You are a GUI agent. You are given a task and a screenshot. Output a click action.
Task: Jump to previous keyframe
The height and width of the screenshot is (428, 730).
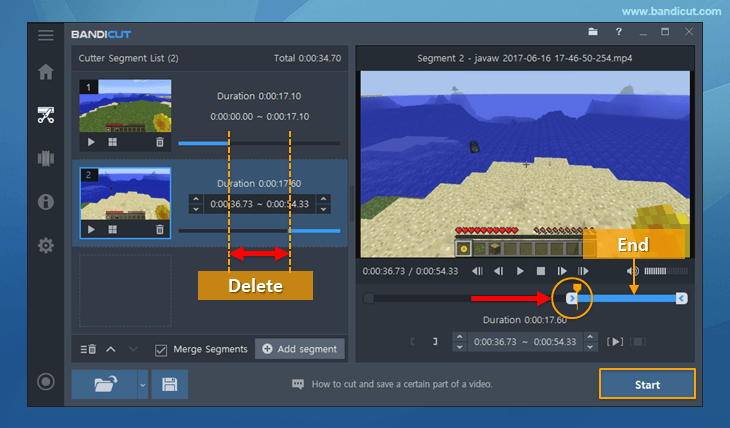point(477,271)
